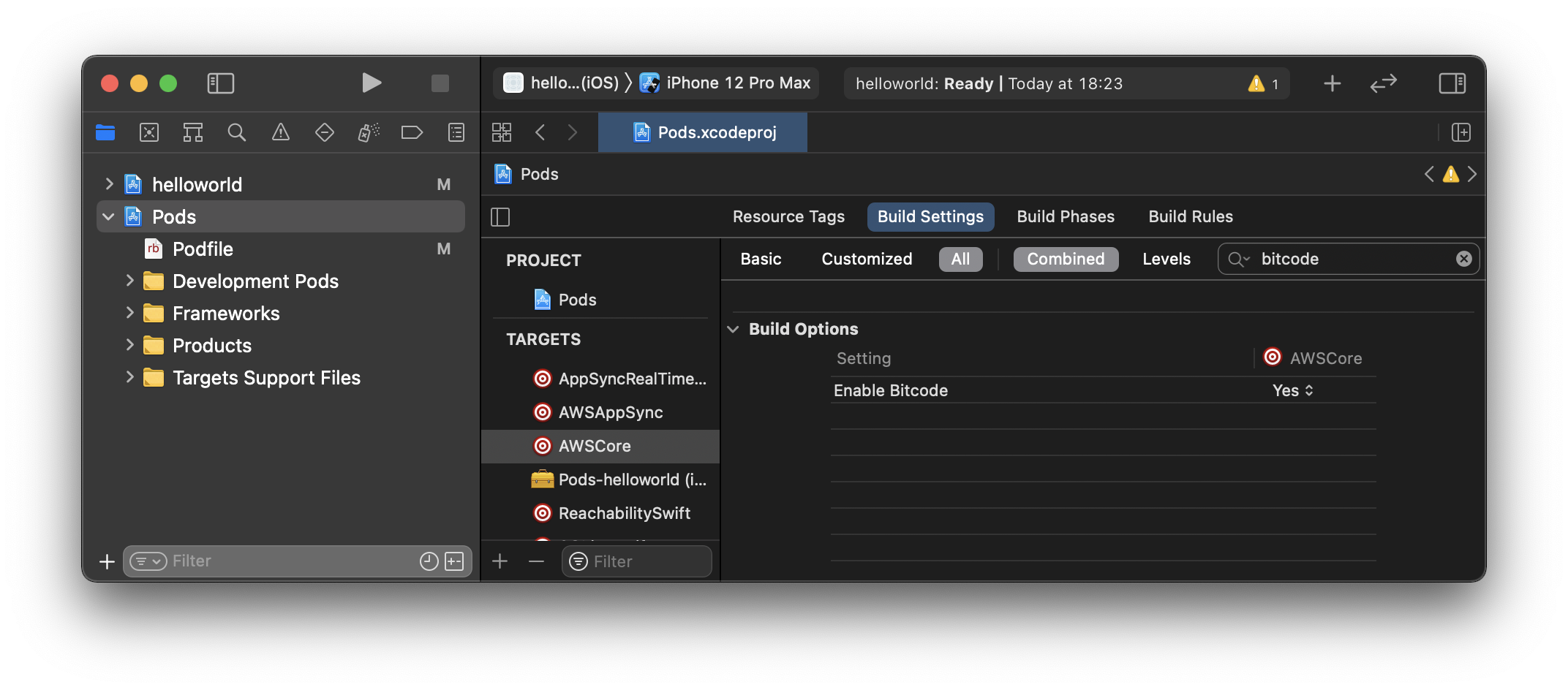Viewport: 1568px width, 690px height.
Task: Open the Breakpoint navigator
Action: tap(412, 132)
